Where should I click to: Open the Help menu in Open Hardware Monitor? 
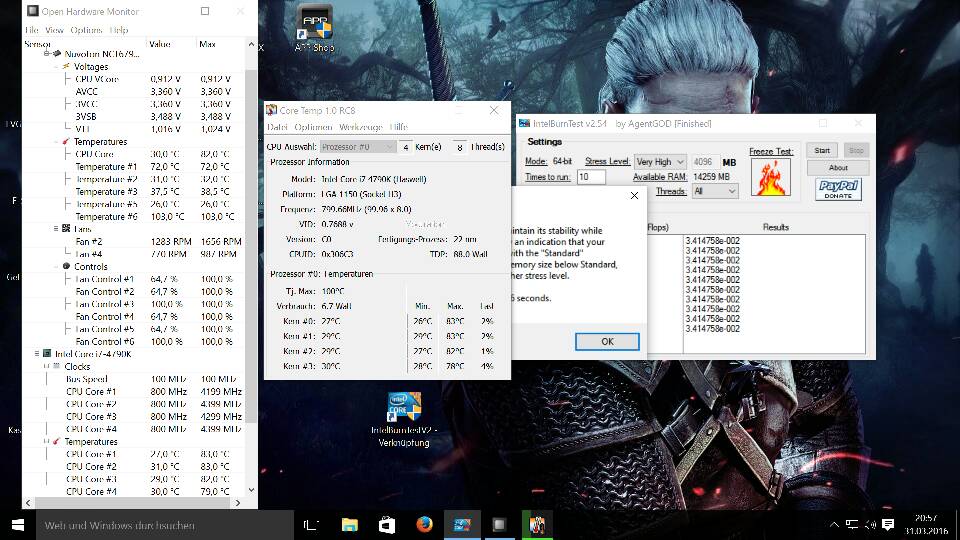point(119,30)
